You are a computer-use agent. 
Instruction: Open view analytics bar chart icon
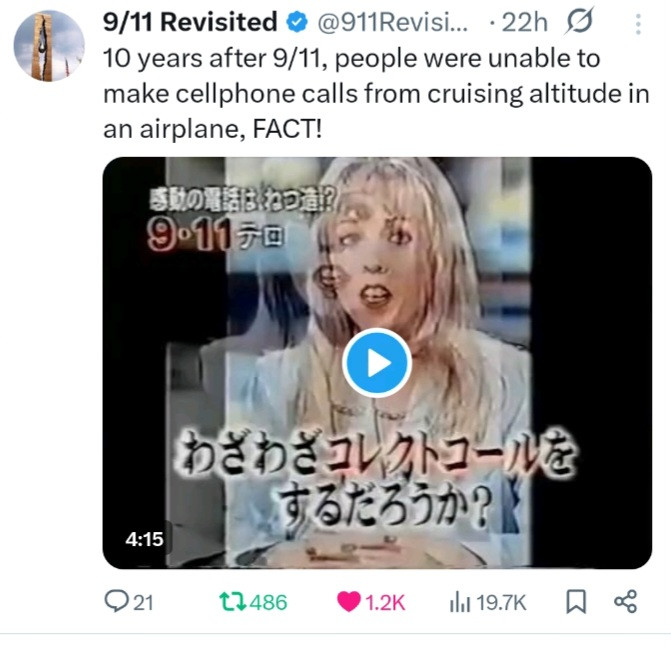pos(460,602)
